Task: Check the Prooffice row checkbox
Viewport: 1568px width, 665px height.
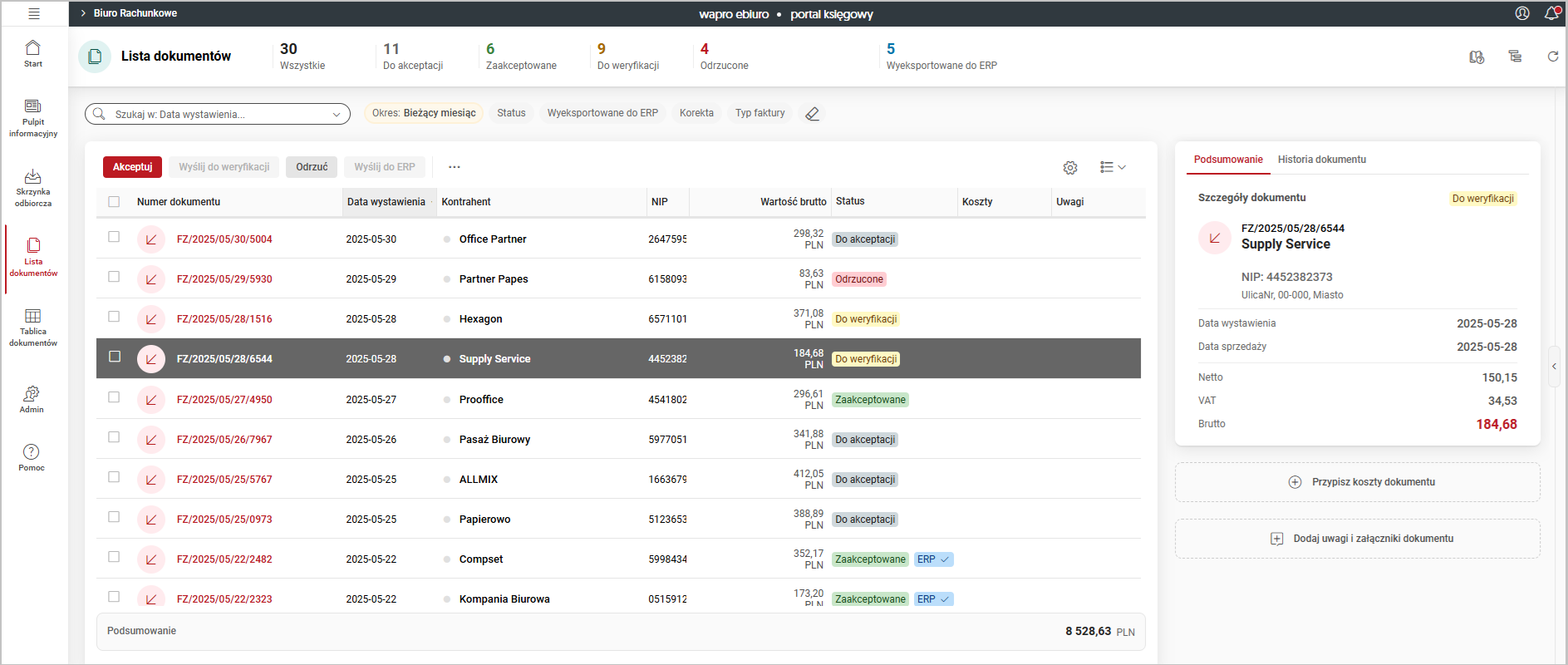Action: point(114,397)
